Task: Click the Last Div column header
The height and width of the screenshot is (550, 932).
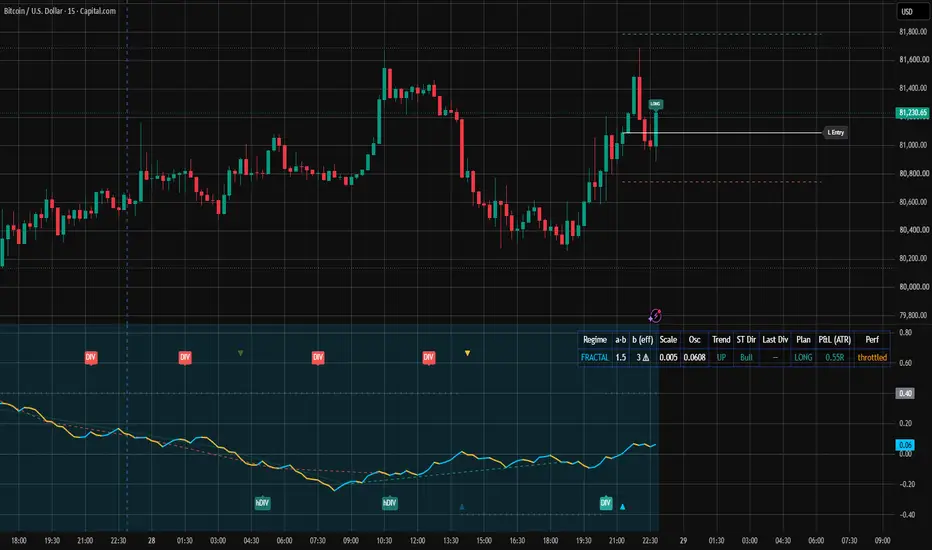Action: (775, 340)
